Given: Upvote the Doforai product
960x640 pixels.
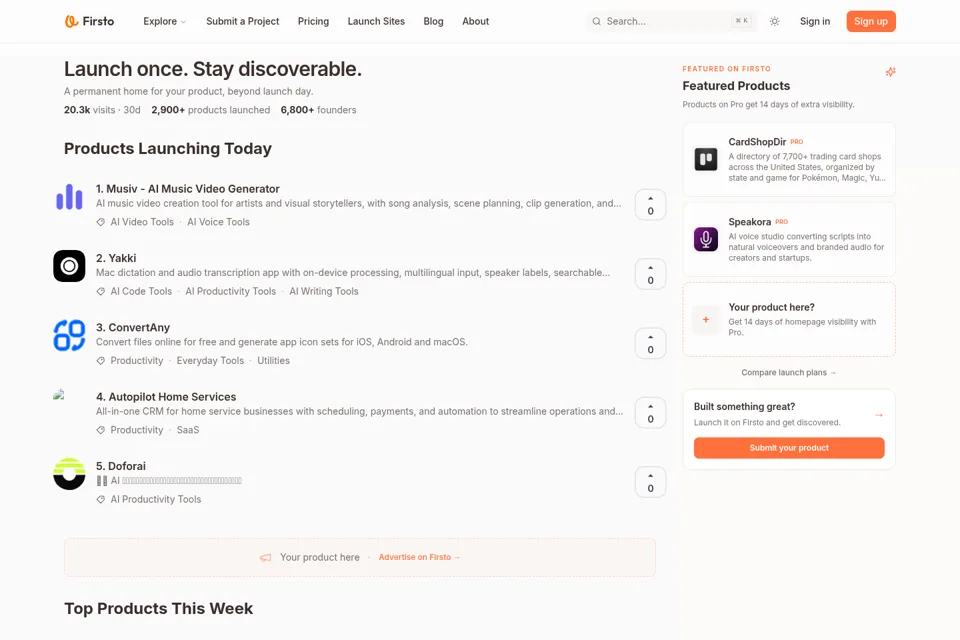Looking at the screenshot, I should (x=650, y=481).
